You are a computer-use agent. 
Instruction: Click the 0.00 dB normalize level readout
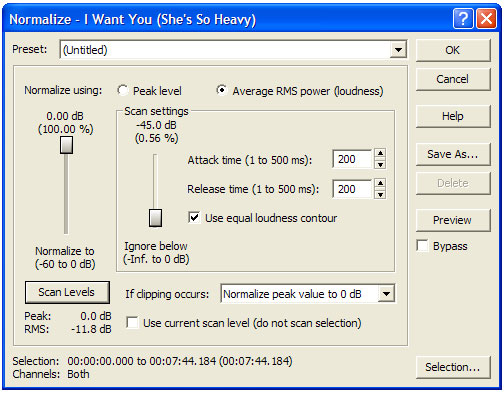click(65, 116)
